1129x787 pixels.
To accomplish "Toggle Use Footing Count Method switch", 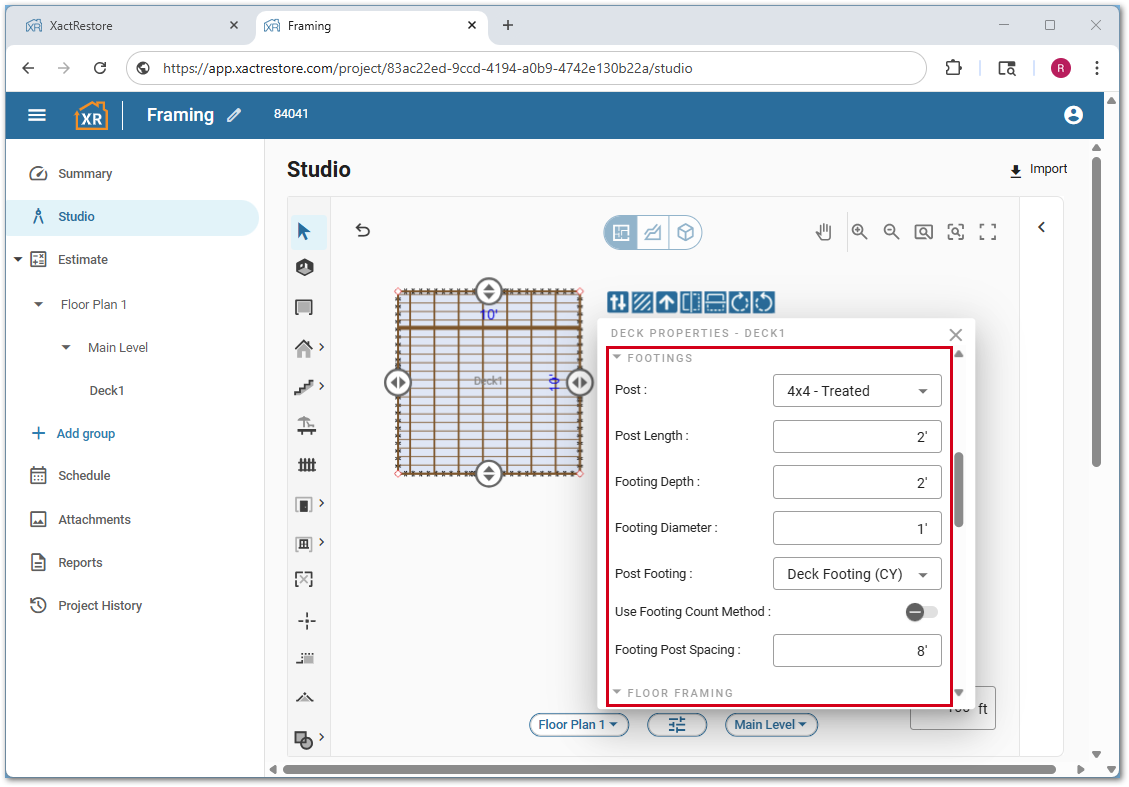I will tap(921, 612).
